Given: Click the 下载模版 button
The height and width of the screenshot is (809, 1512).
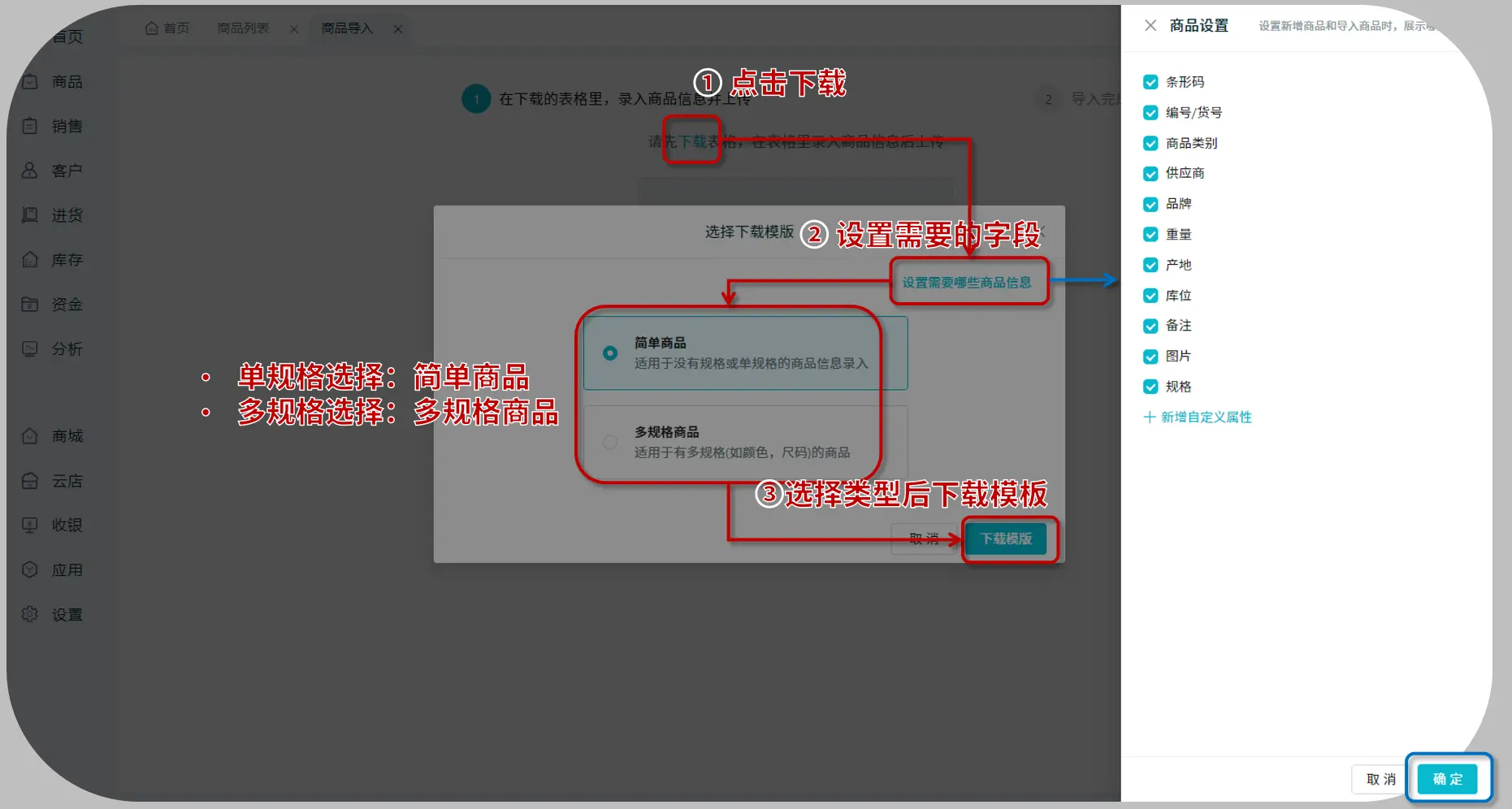Looking at the screenshot, I should (x=1006, y=539).
